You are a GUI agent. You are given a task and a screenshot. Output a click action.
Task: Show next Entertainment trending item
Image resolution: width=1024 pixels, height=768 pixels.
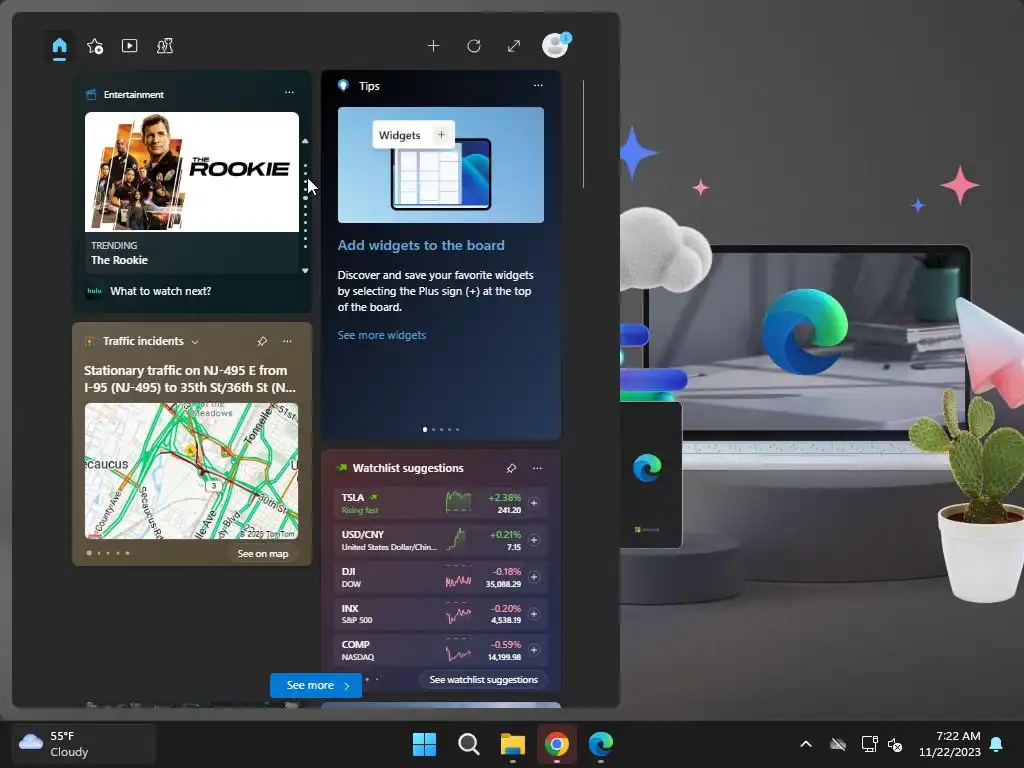pyautogui.click(x=305, y=270)
